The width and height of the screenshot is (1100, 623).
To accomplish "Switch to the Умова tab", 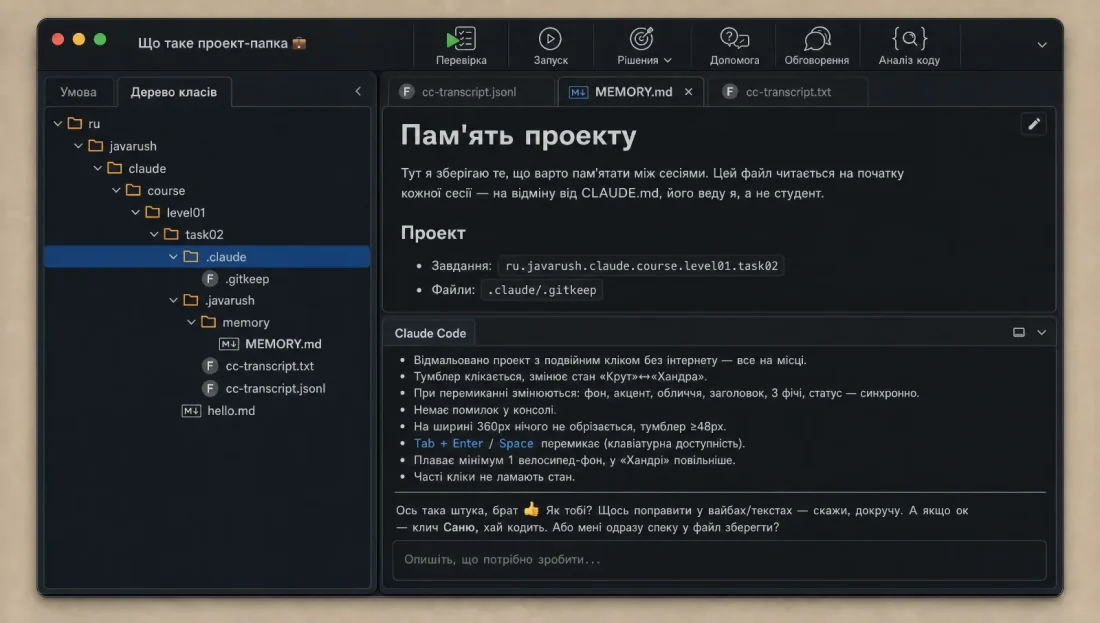I will 79,92.
